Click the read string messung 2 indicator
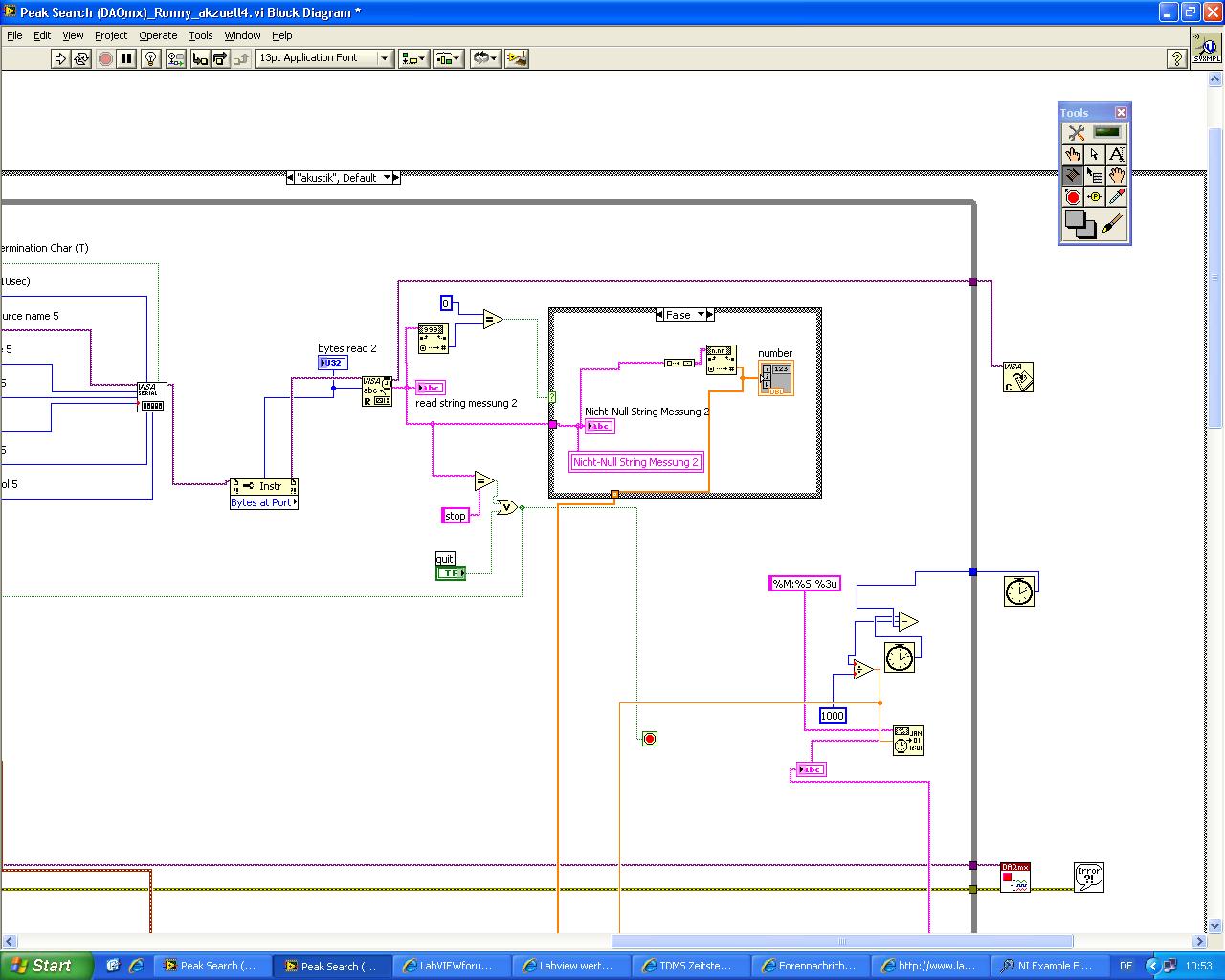Image resolution: width=1225 pixels, height=980 pixels. (x=431, y=388)
